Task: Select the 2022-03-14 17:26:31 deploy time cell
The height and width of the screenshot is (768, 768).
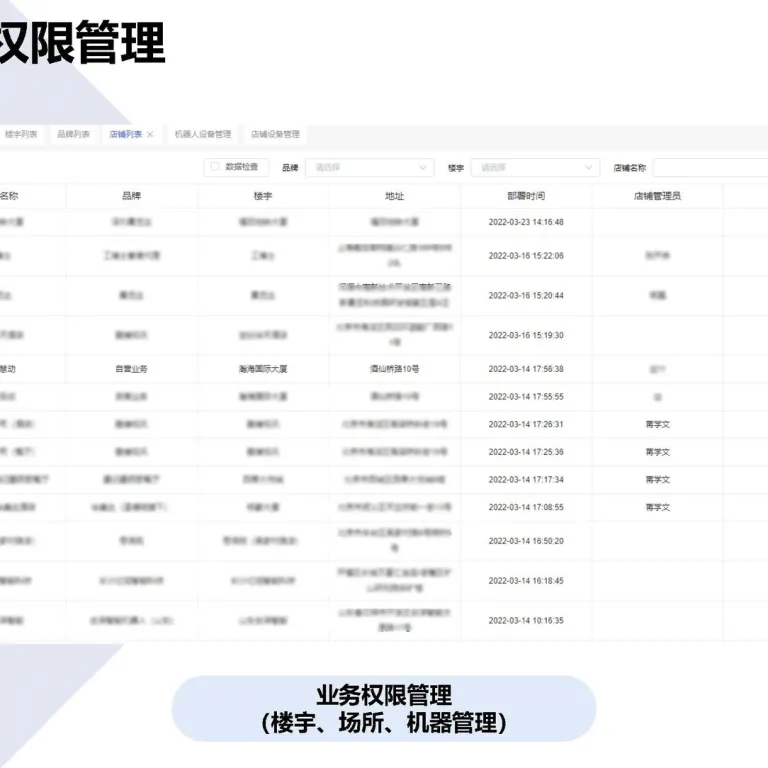Action: pyautogui.click(x=526, y=424)
